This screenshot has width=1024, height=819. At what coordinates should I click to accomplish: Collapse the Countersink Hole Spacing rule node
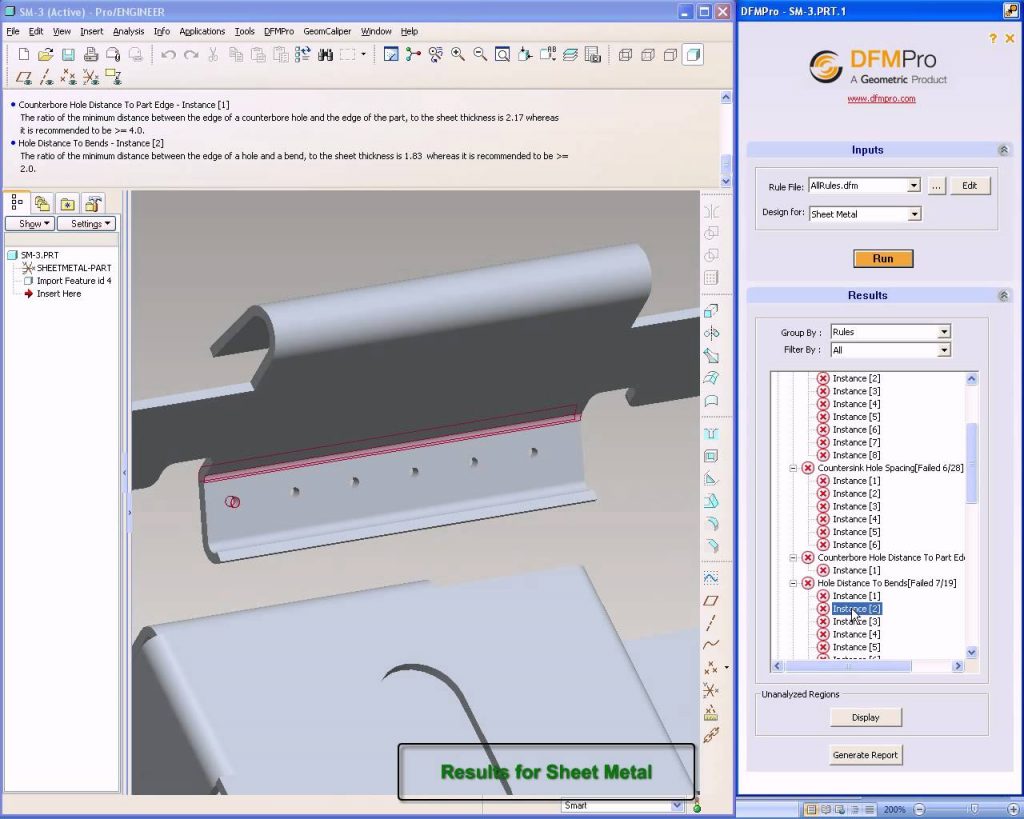coord(793,468)
